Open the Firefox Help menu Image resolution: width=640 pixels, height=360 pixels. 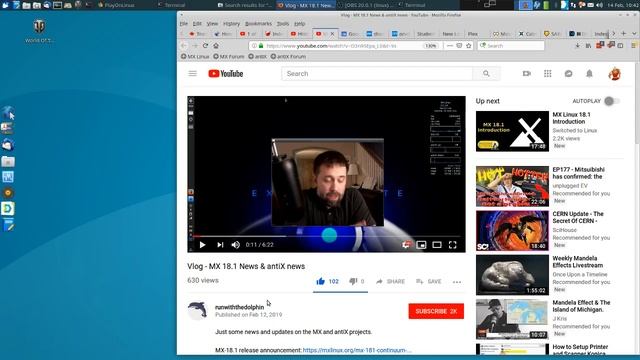(300, 24)
